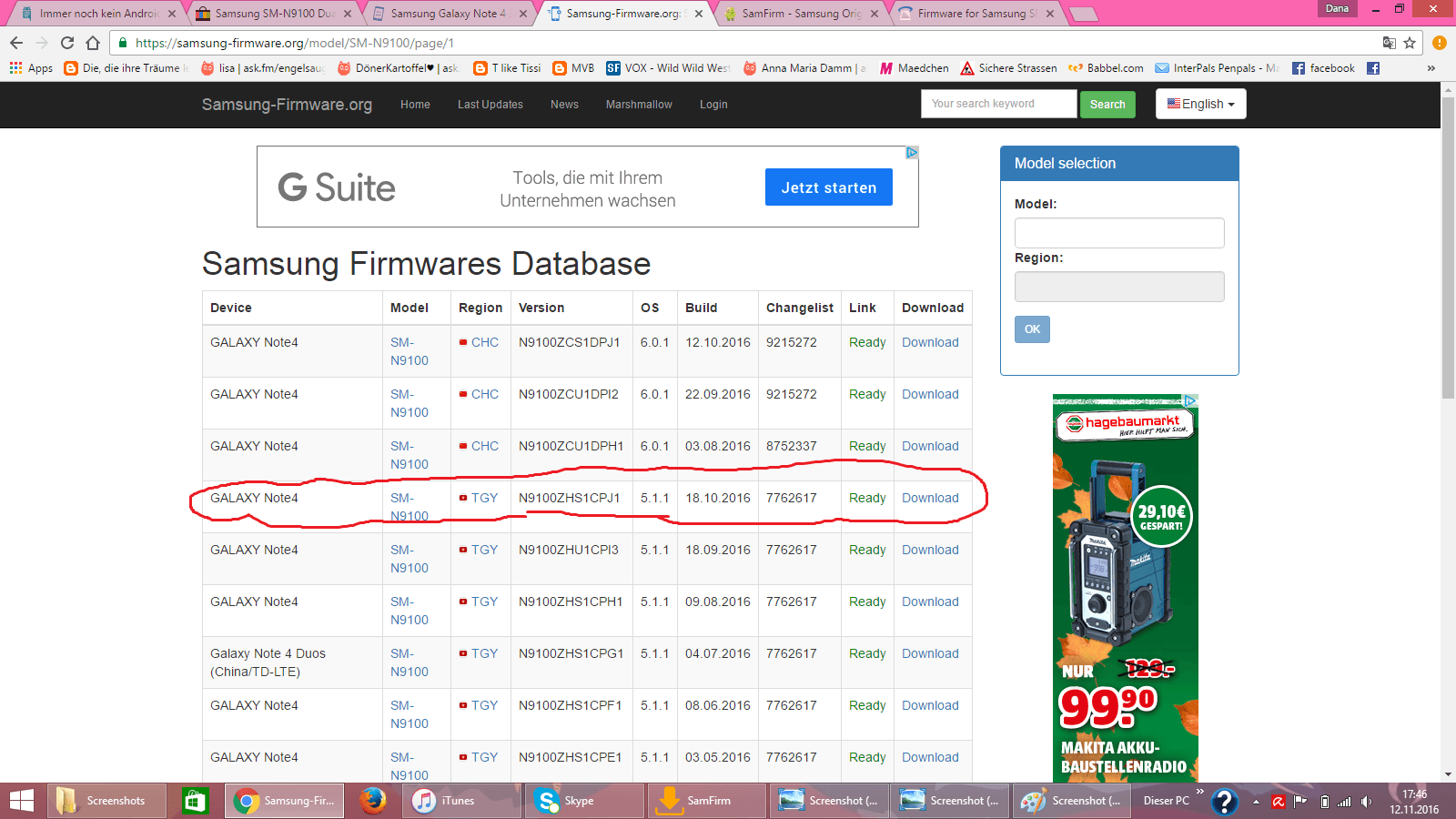The image size is (1456, 819).
Task: Click the volume icon in system tray
Action: pyautogui.click(x=1366, y=802)
